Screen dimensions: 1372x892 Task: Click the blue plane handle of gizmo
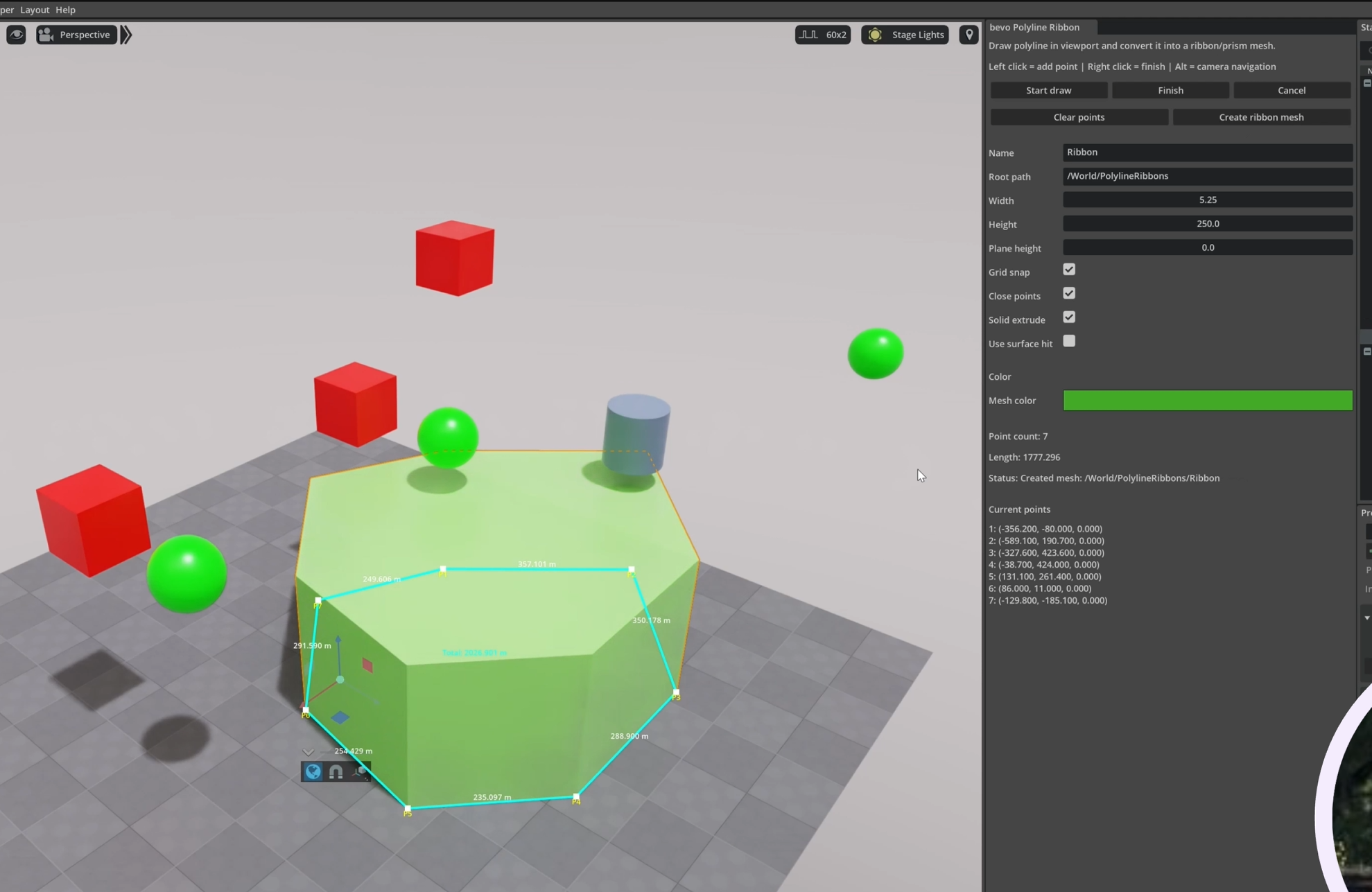(x=340, y=717)
